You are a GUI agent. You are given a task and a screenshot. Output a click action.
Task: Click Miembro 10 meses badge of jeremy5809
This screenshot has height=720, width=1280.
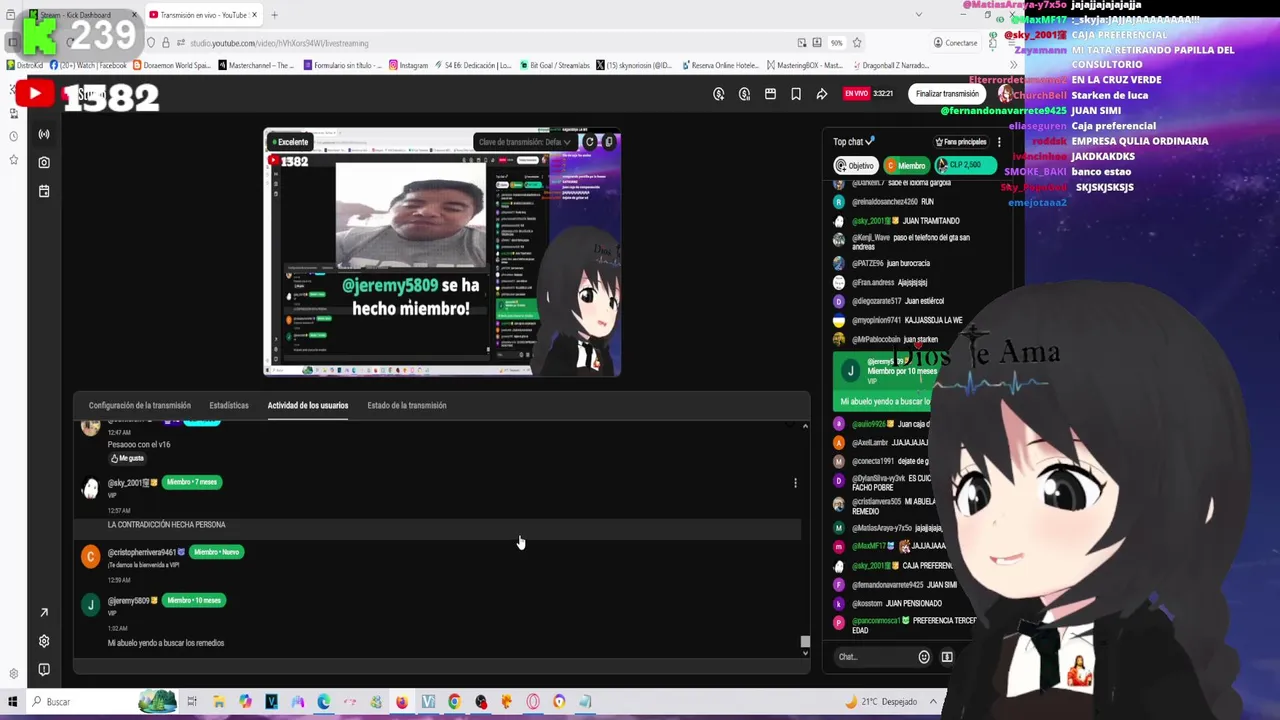pyautogui.click(x=192, y=600)
